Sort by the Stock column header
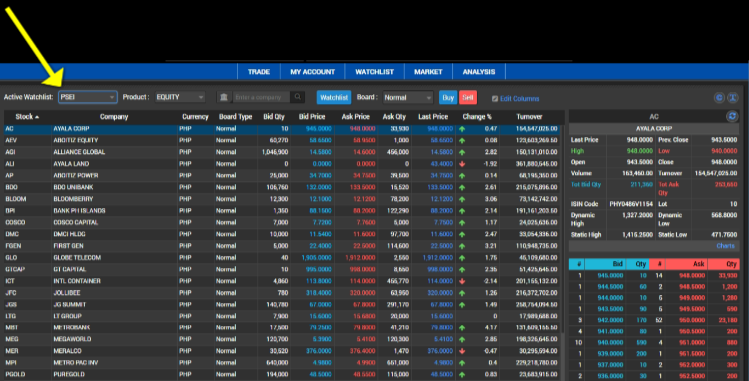749x381 pixels. pos(27,116)
